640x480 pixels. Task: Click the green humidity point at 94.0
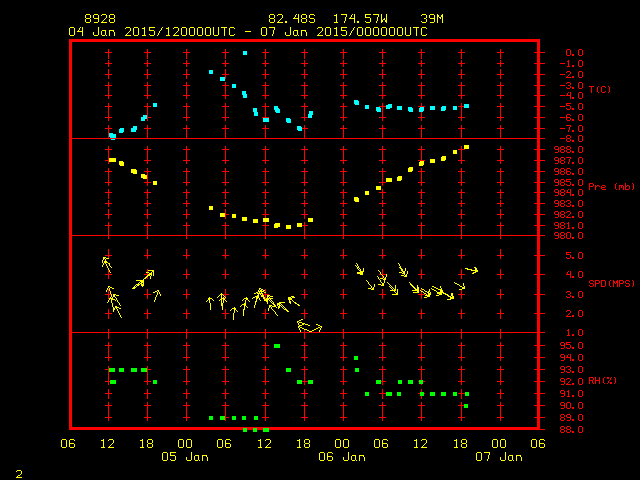356,358
